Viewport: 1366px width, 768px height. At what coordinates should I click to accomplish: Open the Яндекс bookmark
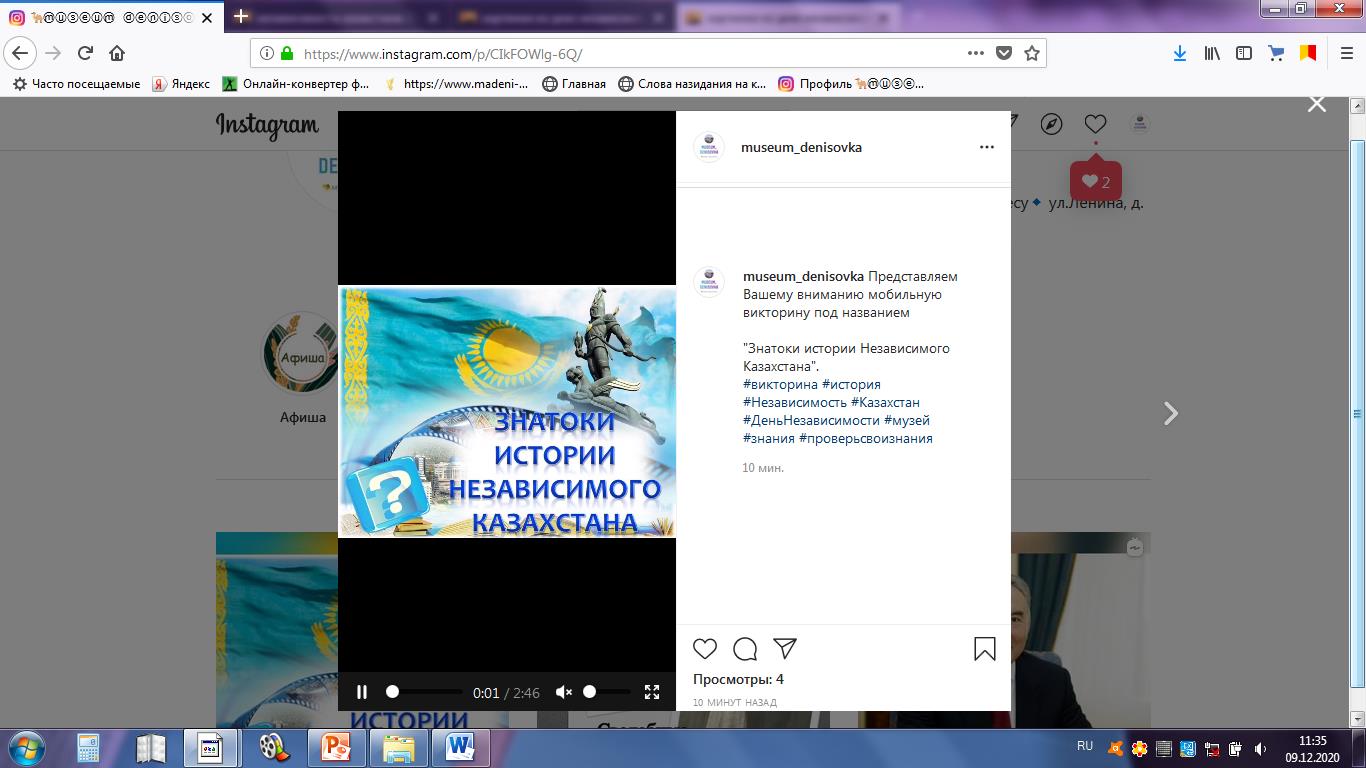pyautogui.click(x=181, y=84)
